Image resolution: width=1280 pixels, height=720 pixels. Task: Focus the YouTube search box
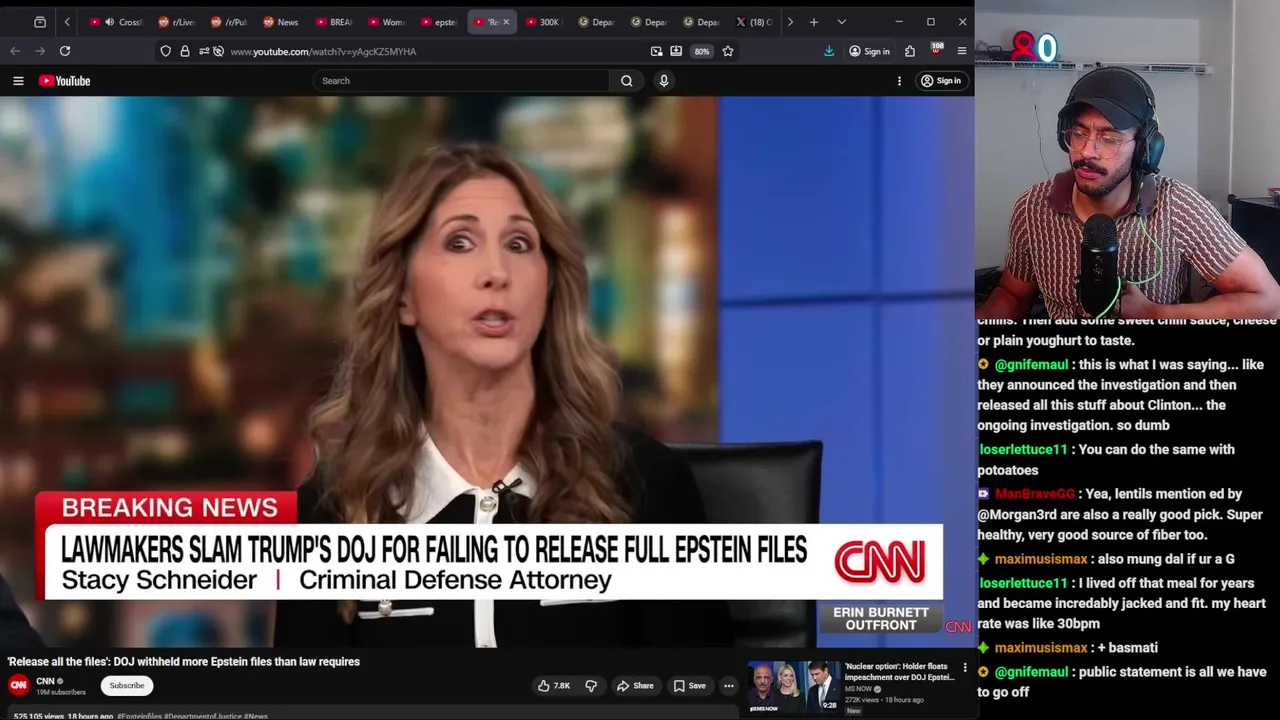462,81
